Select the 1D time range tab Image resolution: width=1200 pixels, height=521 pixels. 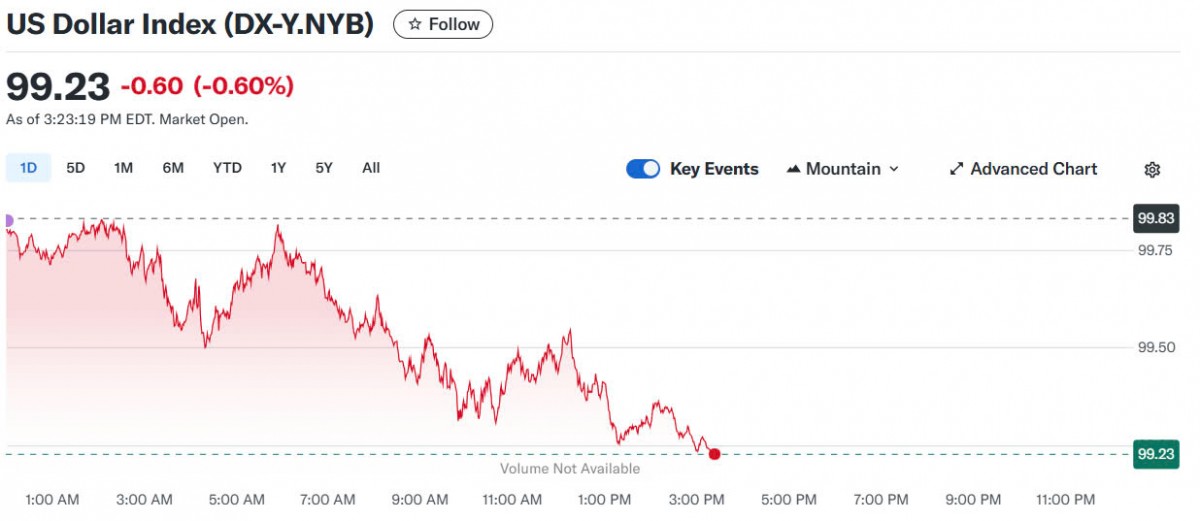[28, 168]
